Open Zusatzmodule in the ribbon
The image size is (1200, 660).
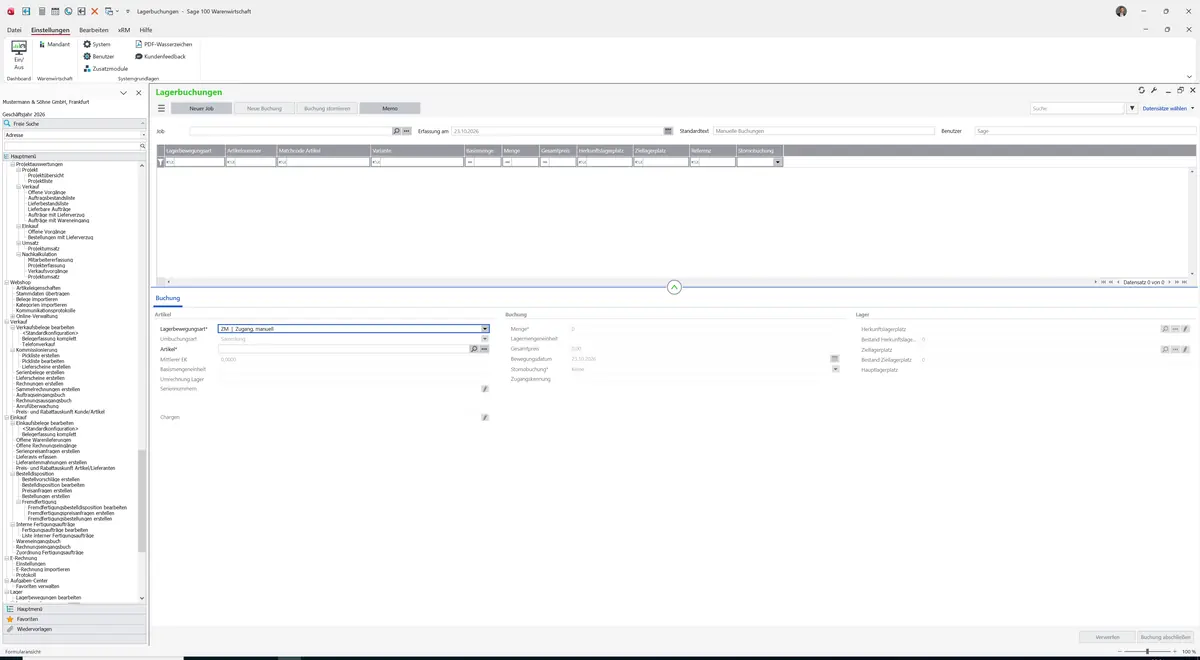point(106,68)
